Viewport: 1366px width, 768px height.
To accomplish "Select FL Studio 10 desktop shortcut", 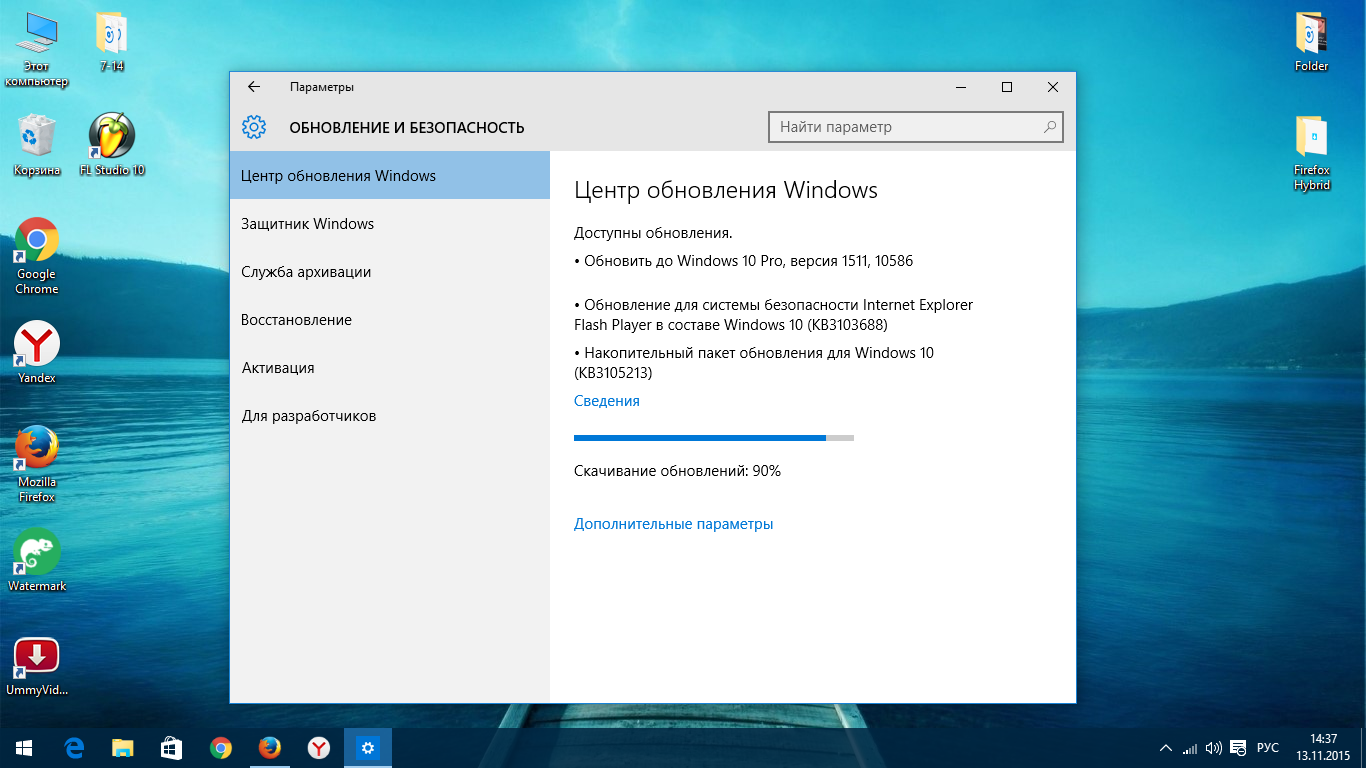I will tap(112, 145).
